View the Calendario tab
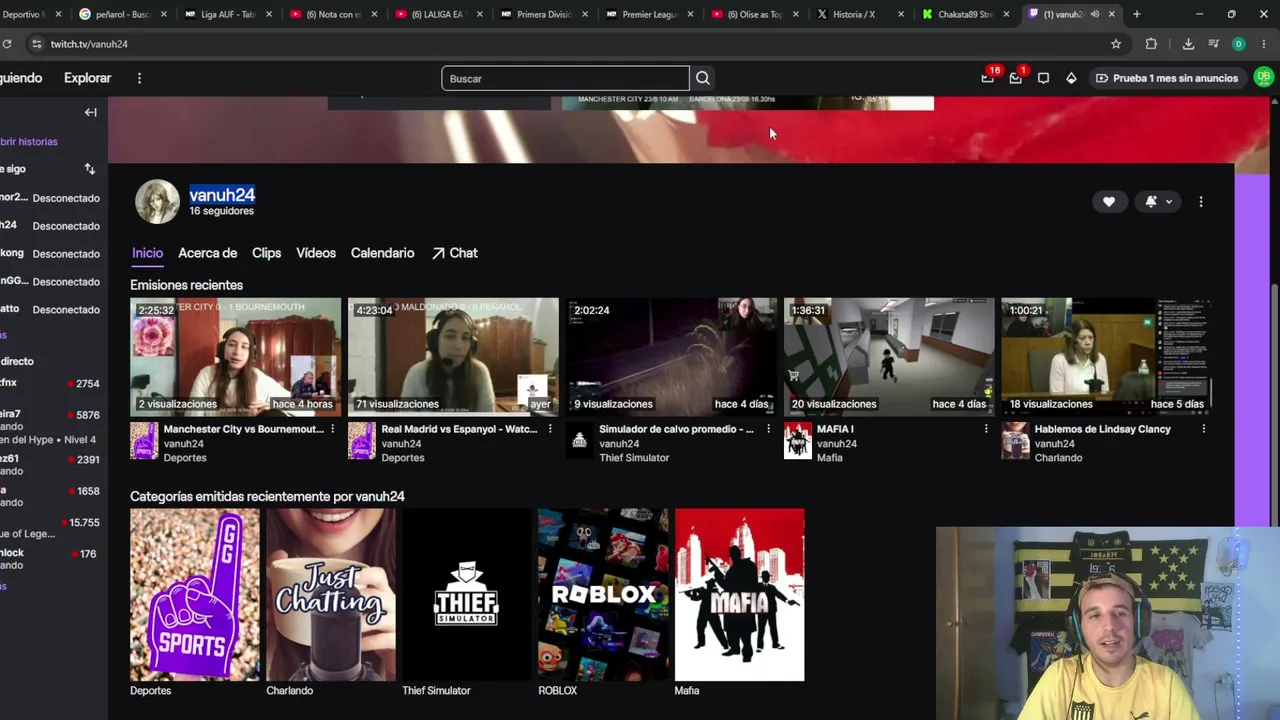This screenshot has height=720, width=1280. 382,253
